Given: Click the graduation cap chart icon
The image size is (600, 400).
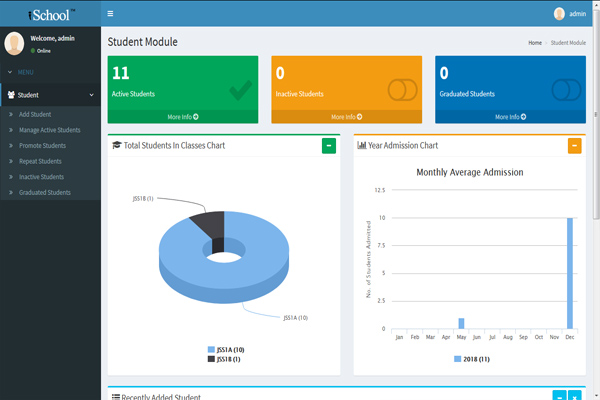Looking at the screenshot, I should click(116, 146).
